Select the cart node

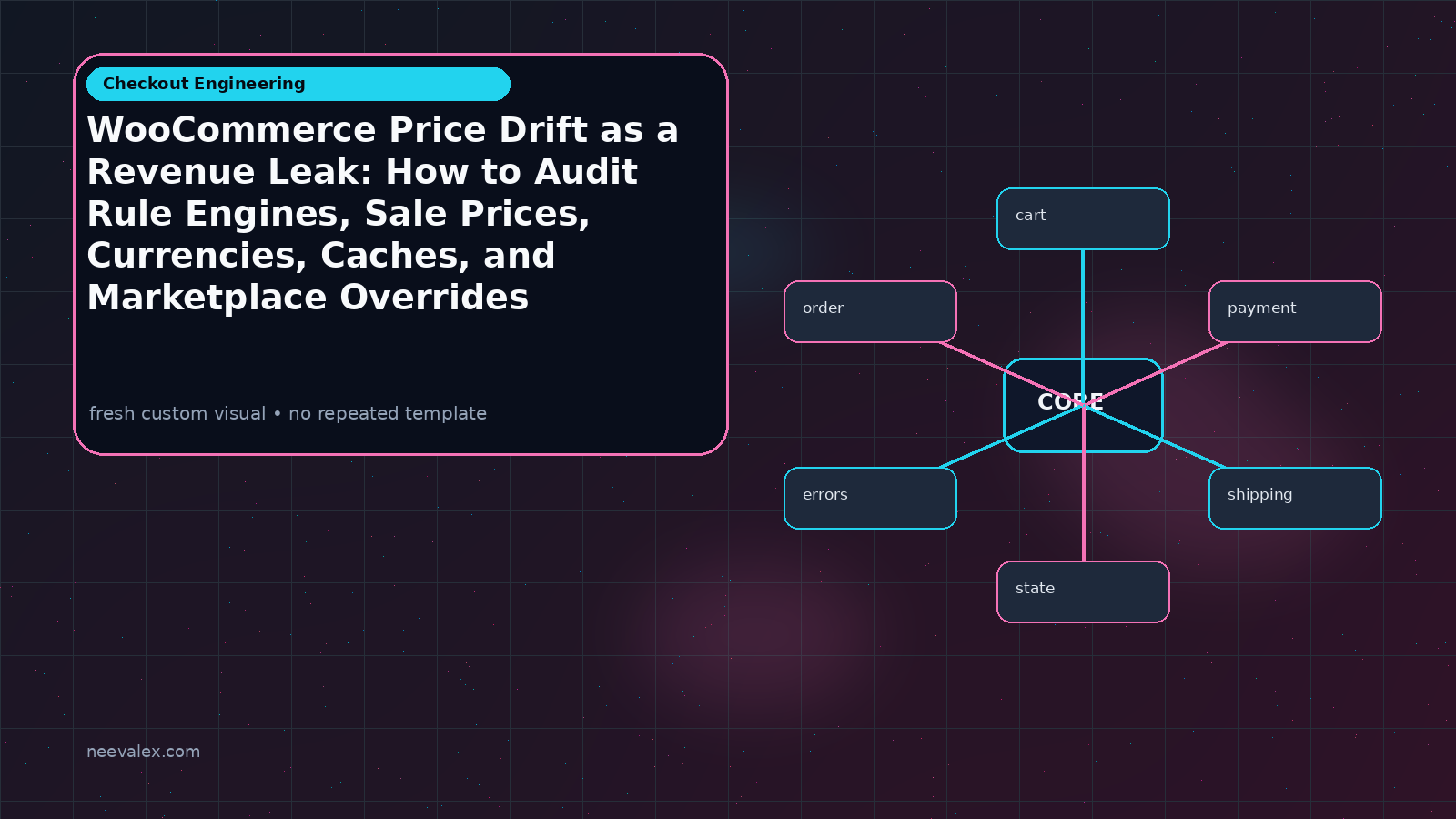[1083, 218]
